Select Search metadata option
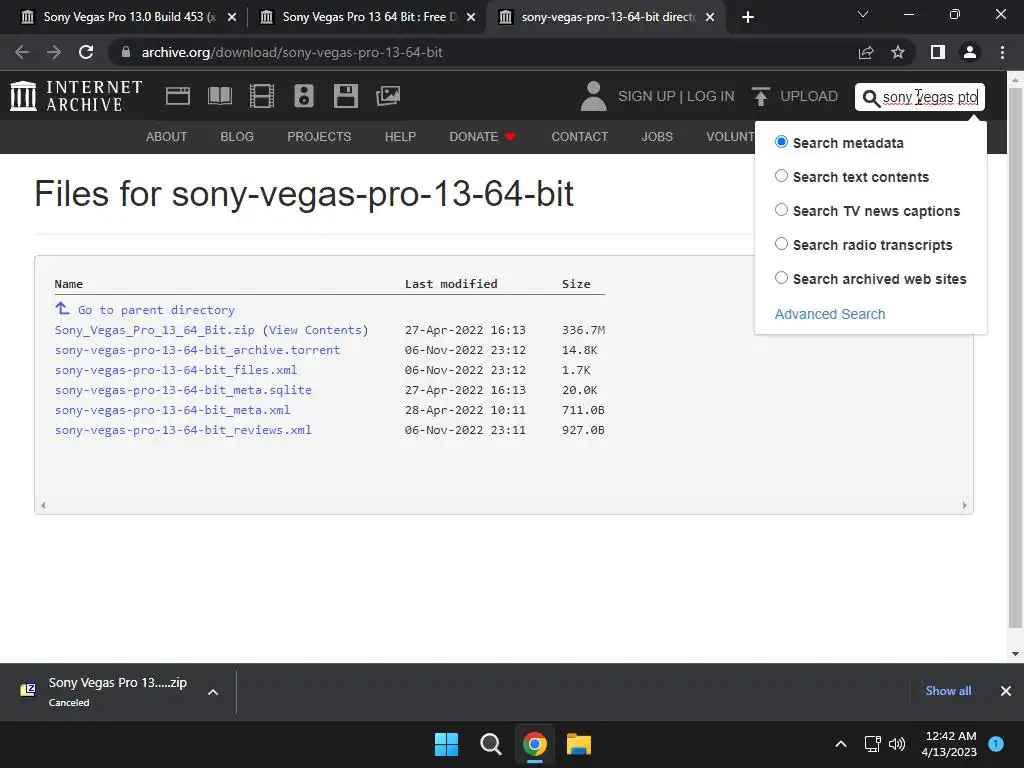The height and width of the screenshot is (768, 1024). coord(781,142)
